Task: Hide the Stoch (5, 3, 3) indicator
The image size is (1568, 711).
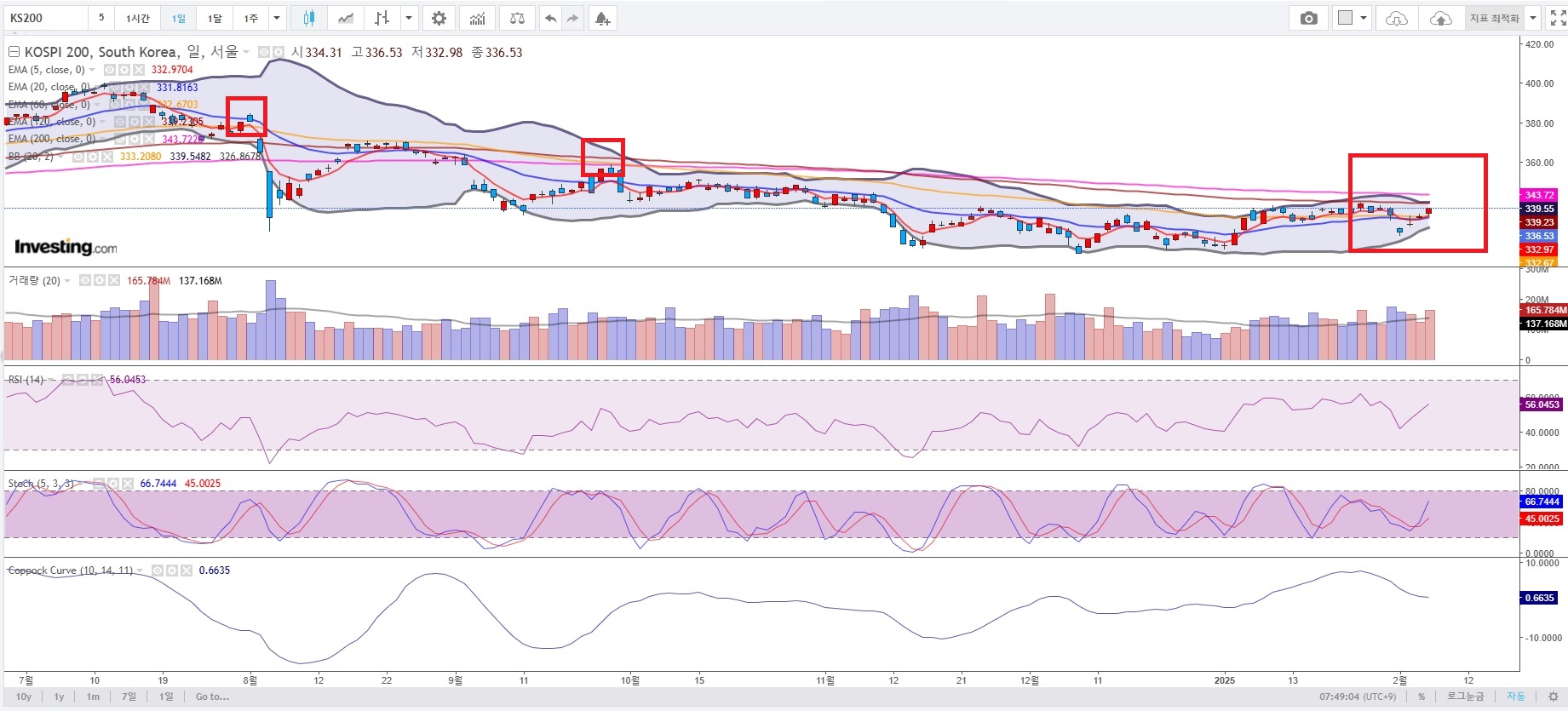Action: (x=99, y=484)
